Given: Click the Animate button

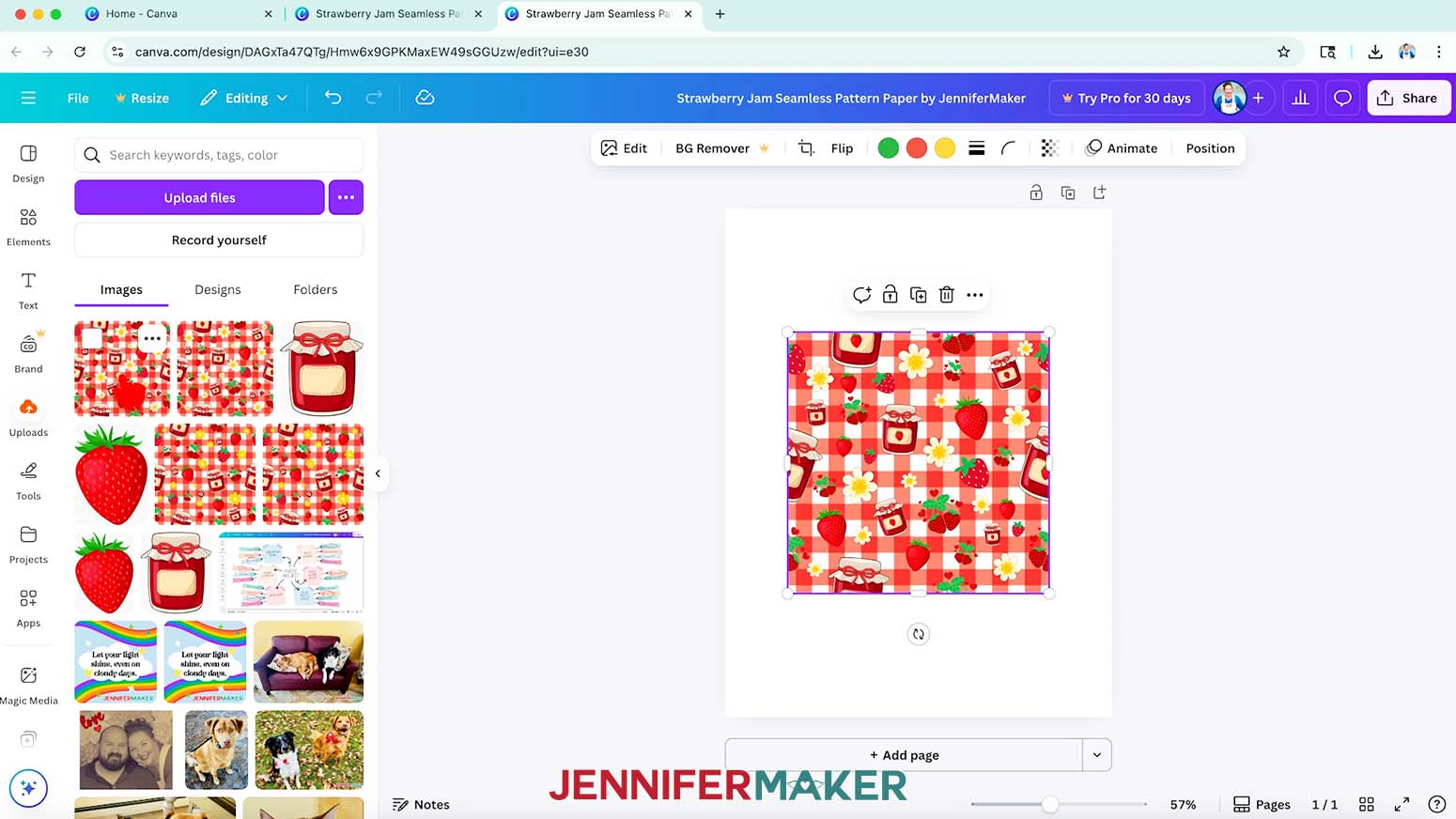Looking at the screenshot, I should tap(1122, 148).
